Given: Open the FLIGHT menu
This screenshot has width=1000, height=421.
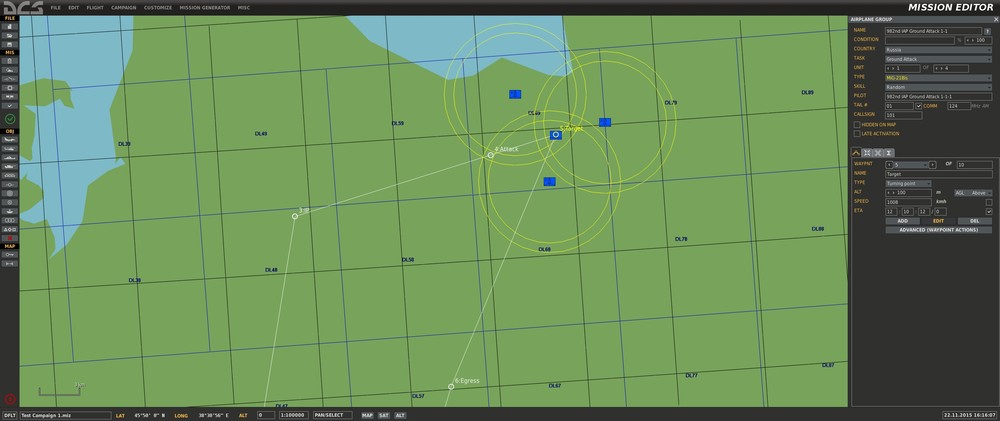Looking at the screenshot, I should coord(95,8).
